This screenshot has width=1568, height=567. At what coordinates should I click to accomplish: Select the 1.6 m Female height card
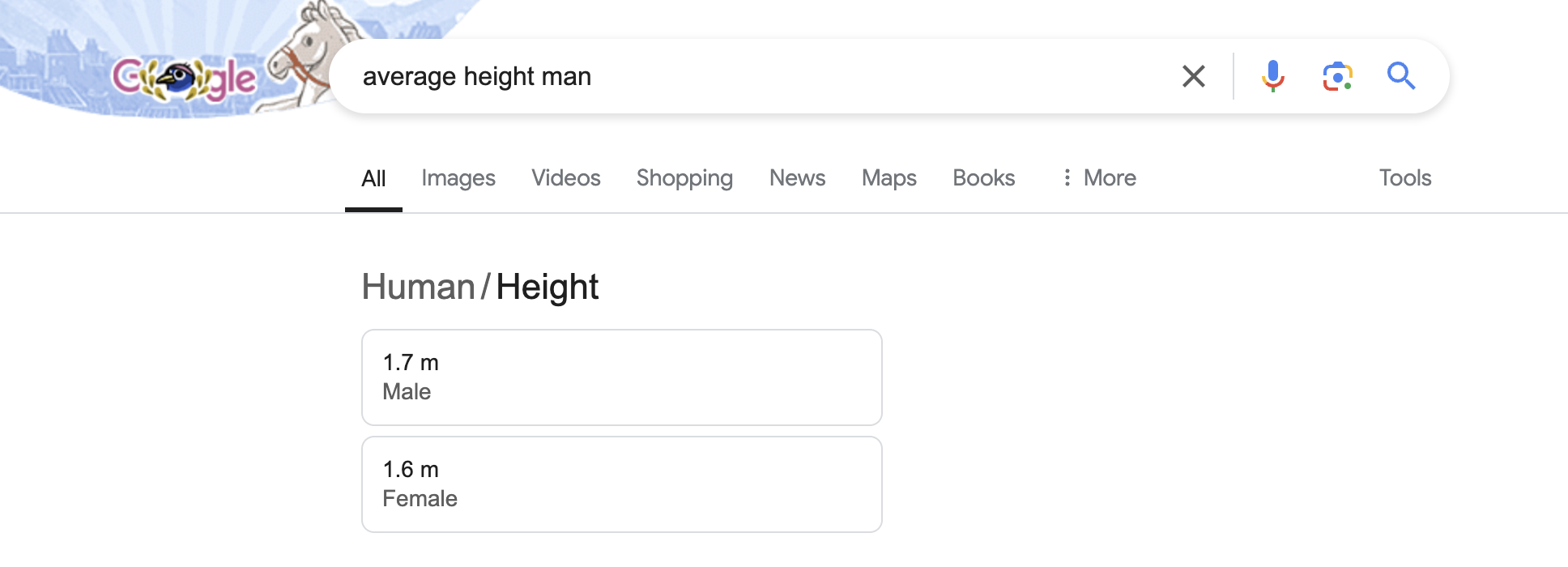(x=621, y=484)
